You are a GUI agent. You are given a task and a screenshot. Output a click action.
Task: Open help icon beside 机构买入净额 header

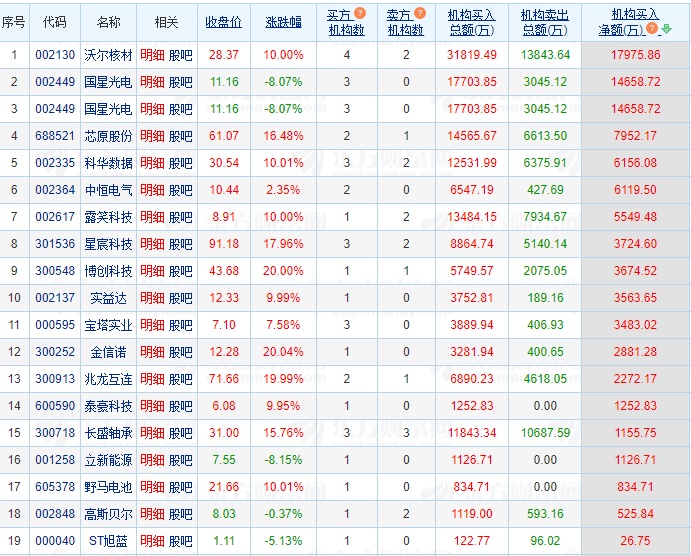[652, 29]
